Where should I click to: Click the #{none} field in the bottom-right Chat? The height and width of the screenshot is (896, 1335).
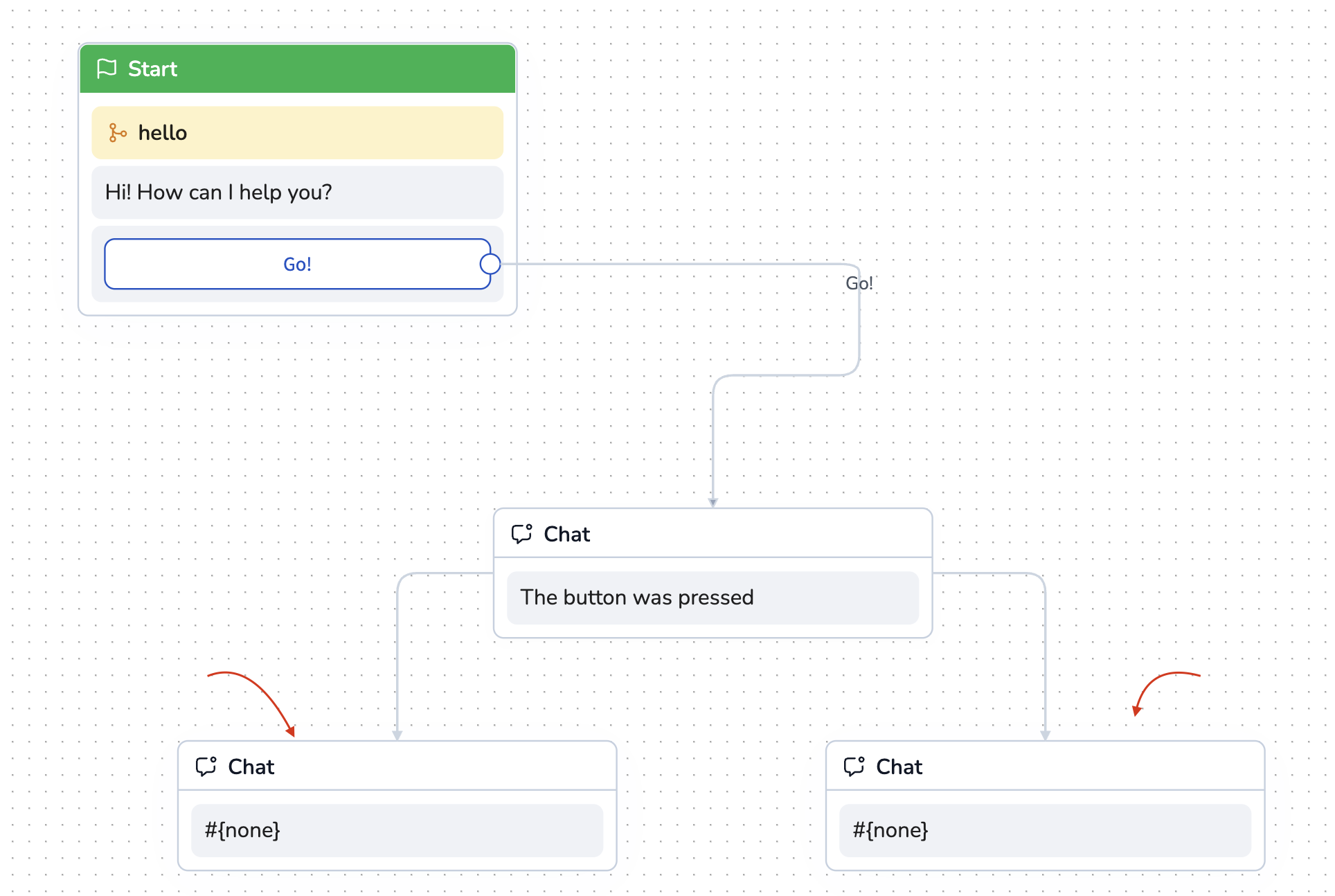click(x=1045, y=830)
